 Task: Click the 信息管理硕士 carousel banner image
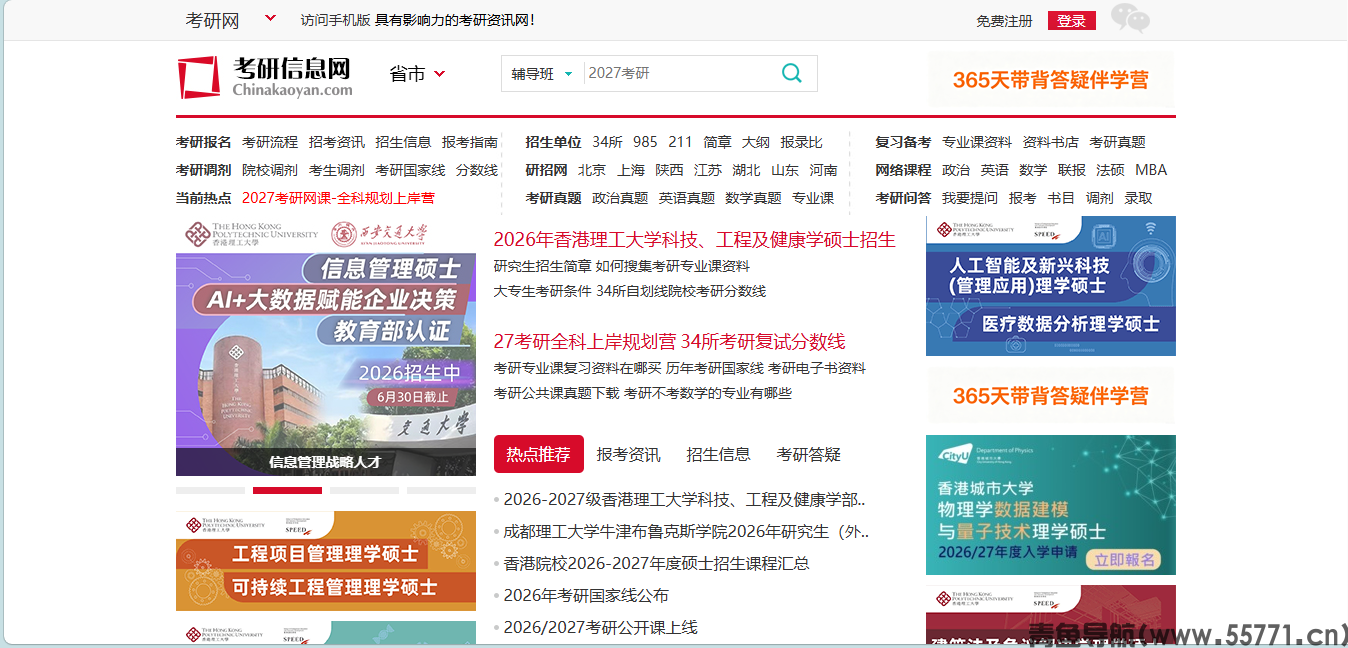326,346
